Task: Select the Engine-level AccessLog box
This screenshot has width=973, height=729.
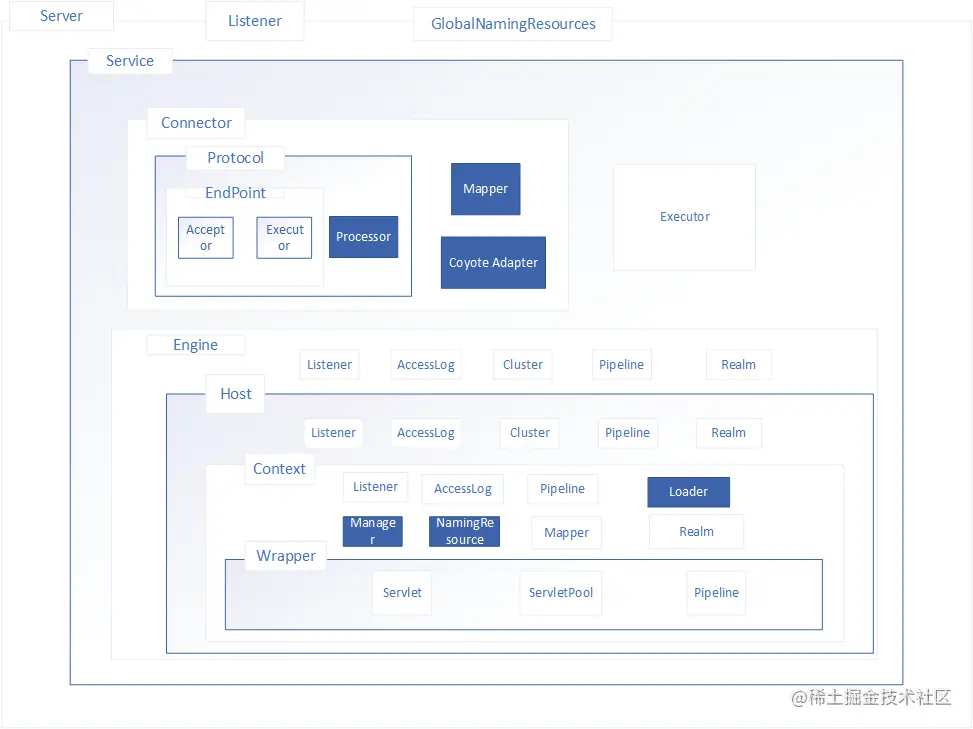Action: [426, 365]
